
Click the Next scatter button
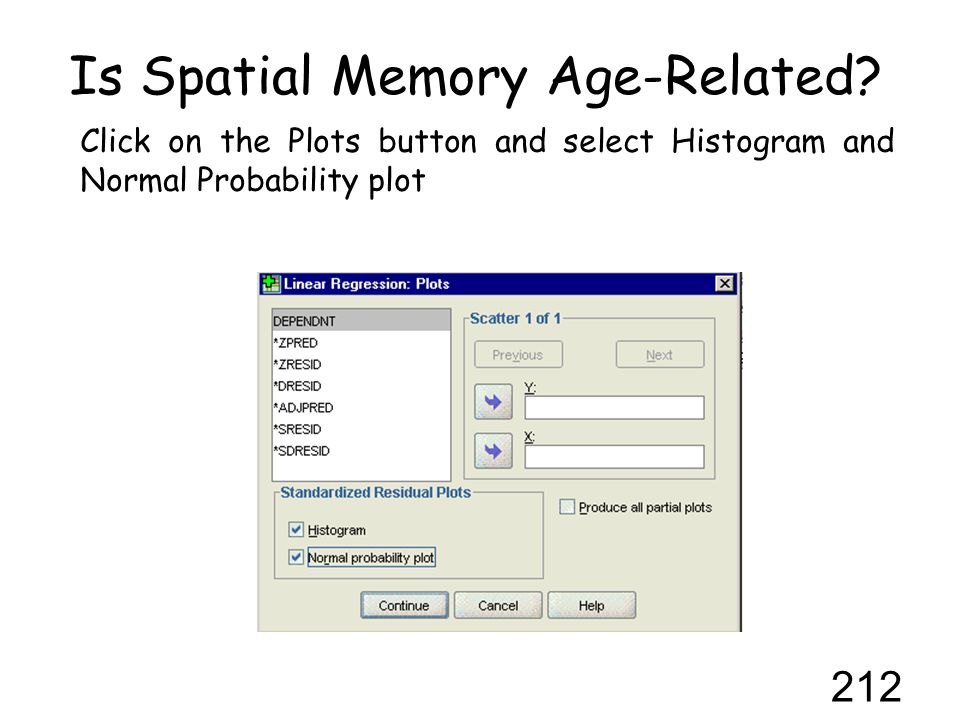point(659,354)
